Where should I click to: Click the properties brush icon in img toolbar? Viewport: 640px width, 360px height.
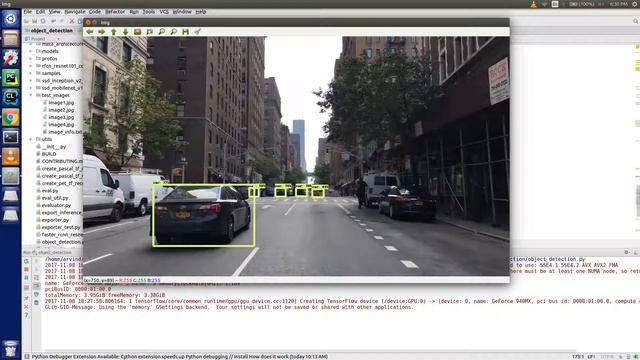pyautogui.click(x=198, y=31)
